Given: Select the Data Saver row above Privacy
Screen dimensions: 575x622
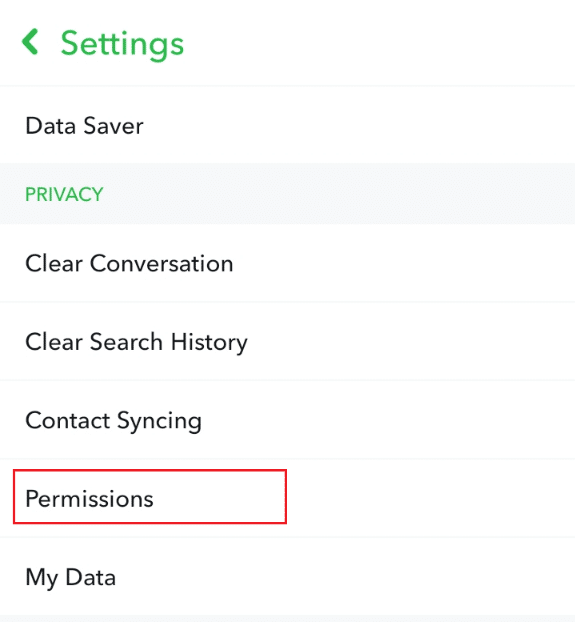Looking at the screenshot, I should 288,125.
